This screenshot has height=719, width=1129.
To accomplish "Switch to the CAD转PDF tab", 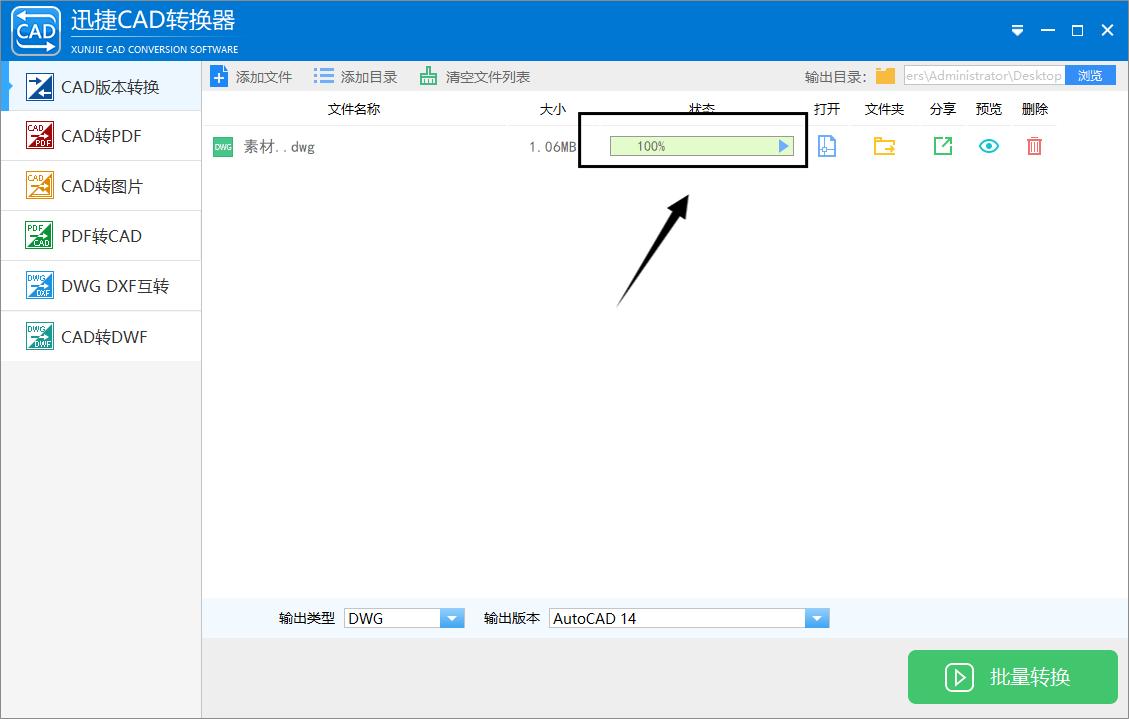I will [x=100, y=135].
